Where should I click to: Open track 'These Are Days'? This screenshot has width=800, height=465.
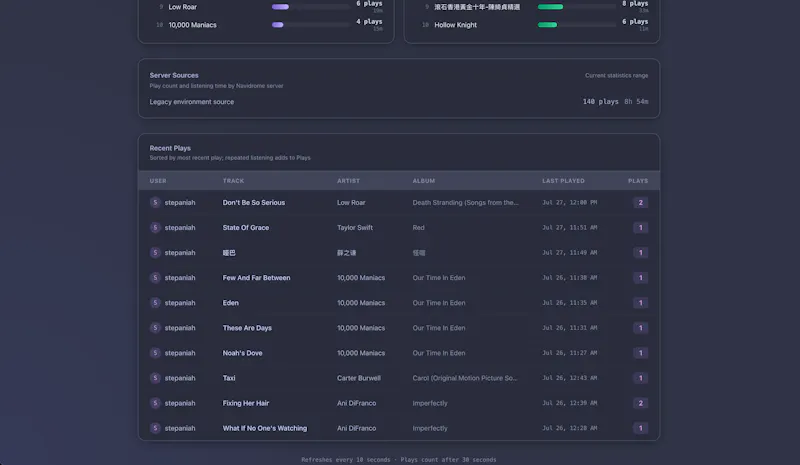(x=247, y=328)
